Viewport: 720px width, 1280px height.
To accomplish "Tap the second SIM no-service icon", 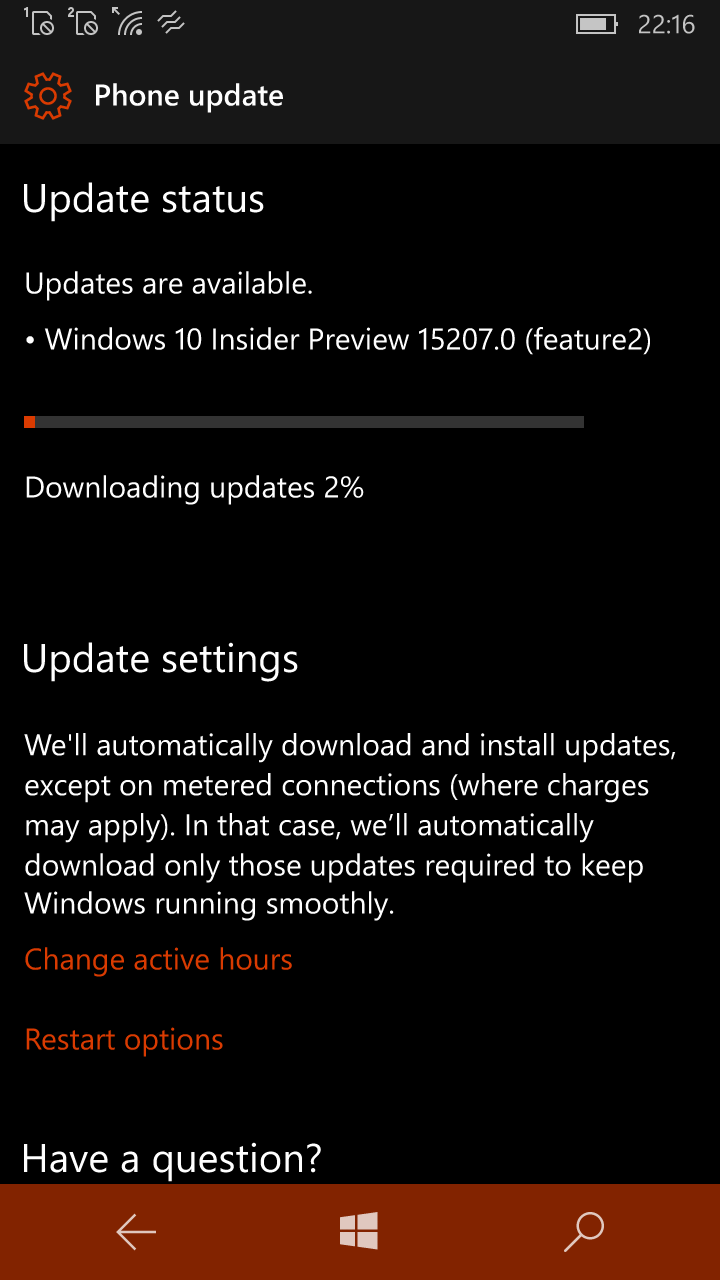I will coord(83,22).
